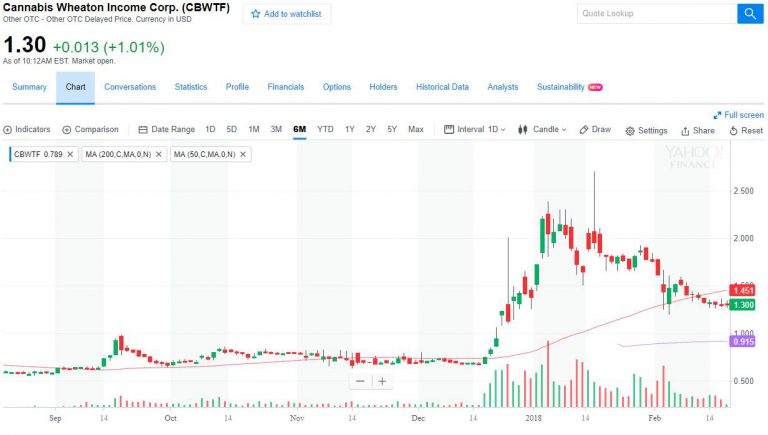768x435 pixels.
Task: Reset the chart view
Action: pos(745,131)
